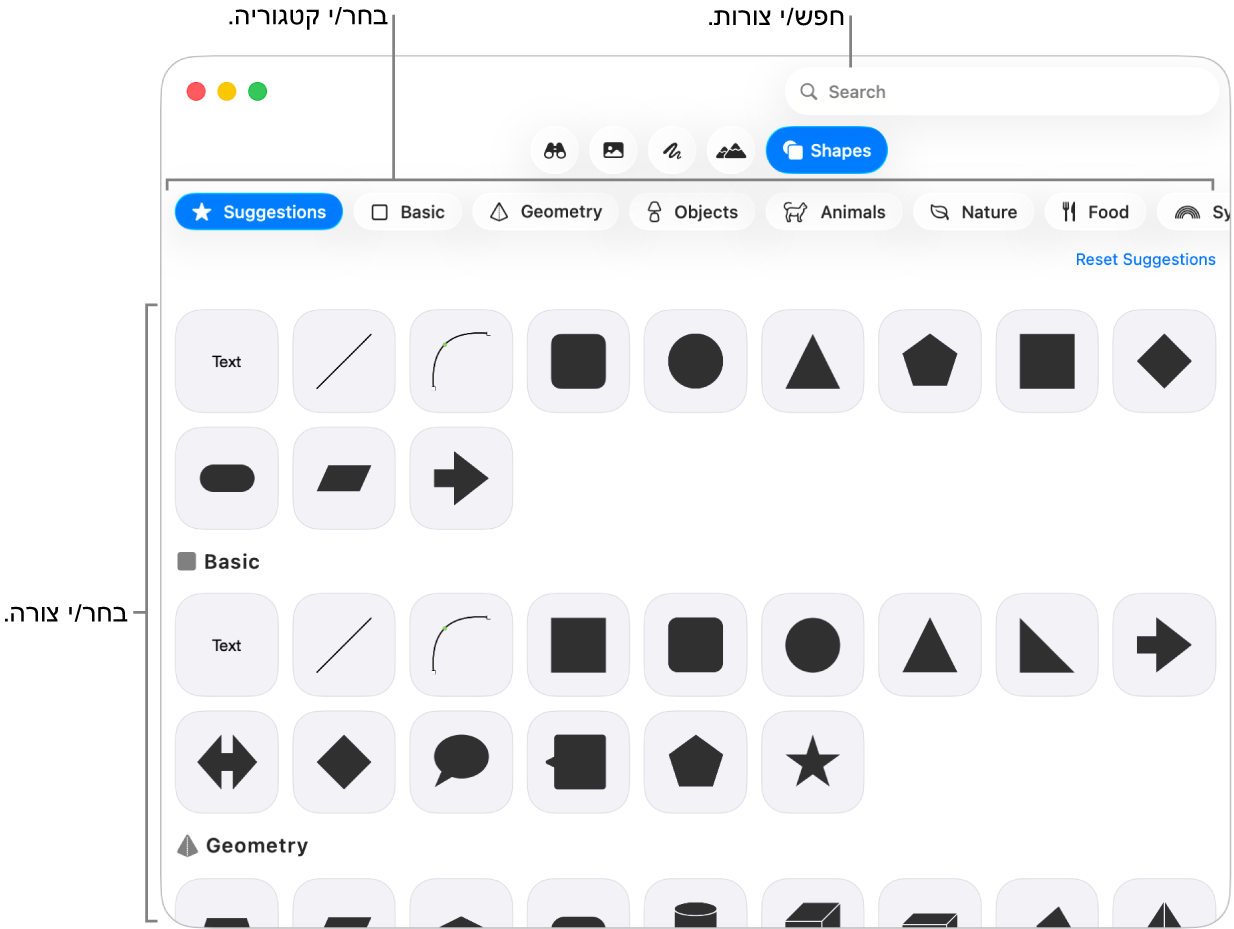This screenshot has width=1234, height=929.
Task: Choose the curved line under Basic heading
Action: (461, 645)
